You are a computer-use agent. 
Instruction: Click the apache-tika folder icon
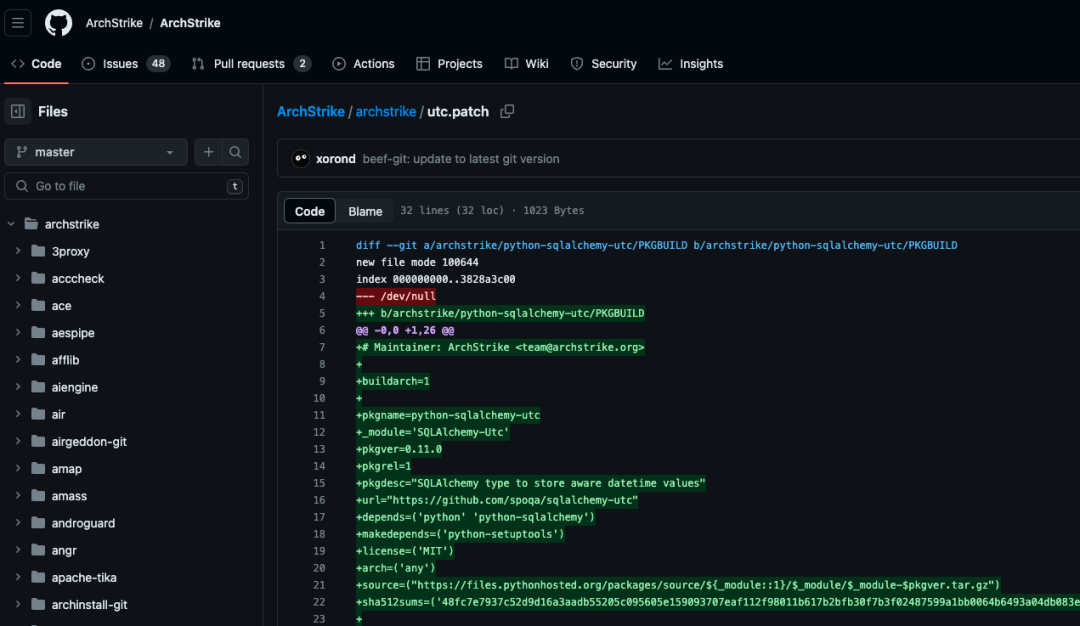(x=39, y=578)
